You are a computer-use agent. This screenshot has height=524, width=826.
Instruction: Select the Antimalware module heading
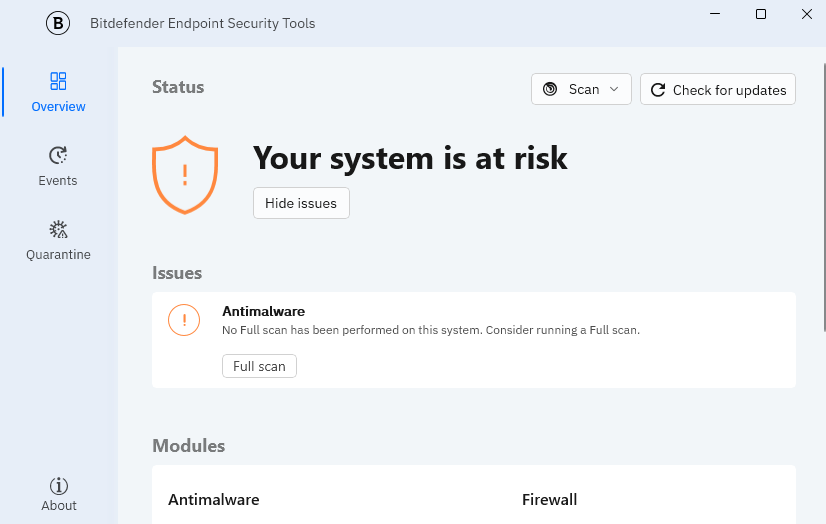(214, 500)
